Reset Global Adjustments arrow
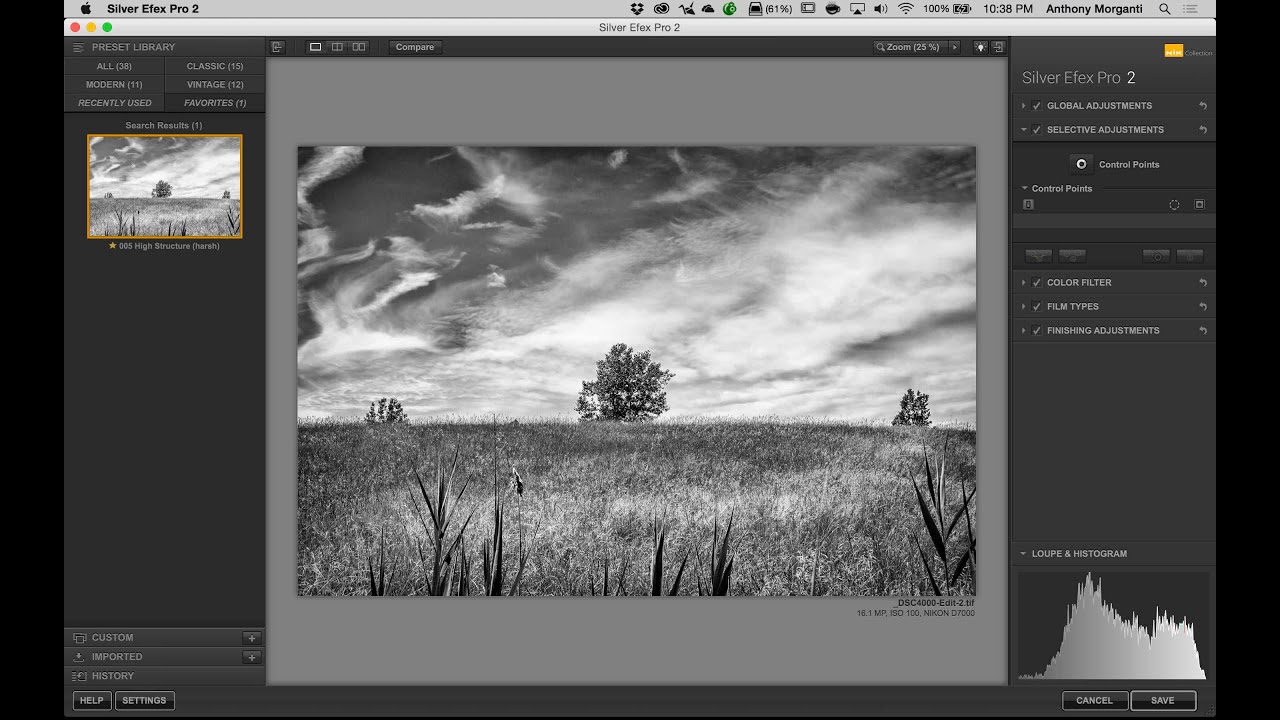This screenshot has height=720, width=1280. [1202, 106]
